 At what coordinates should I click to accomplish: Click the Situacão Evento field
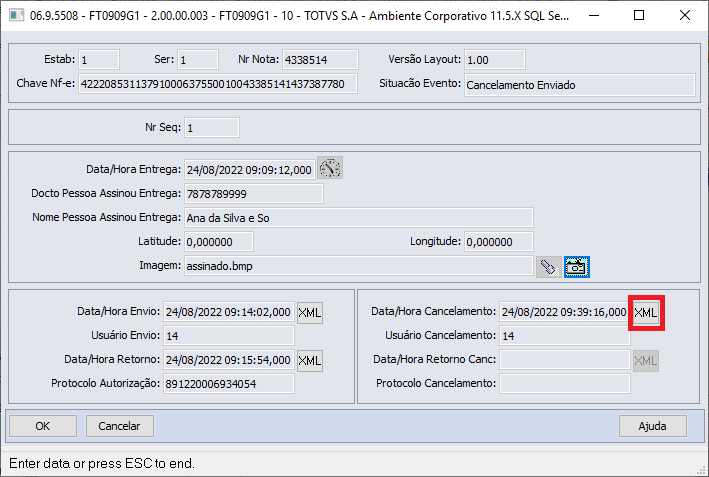click(580, 85)
